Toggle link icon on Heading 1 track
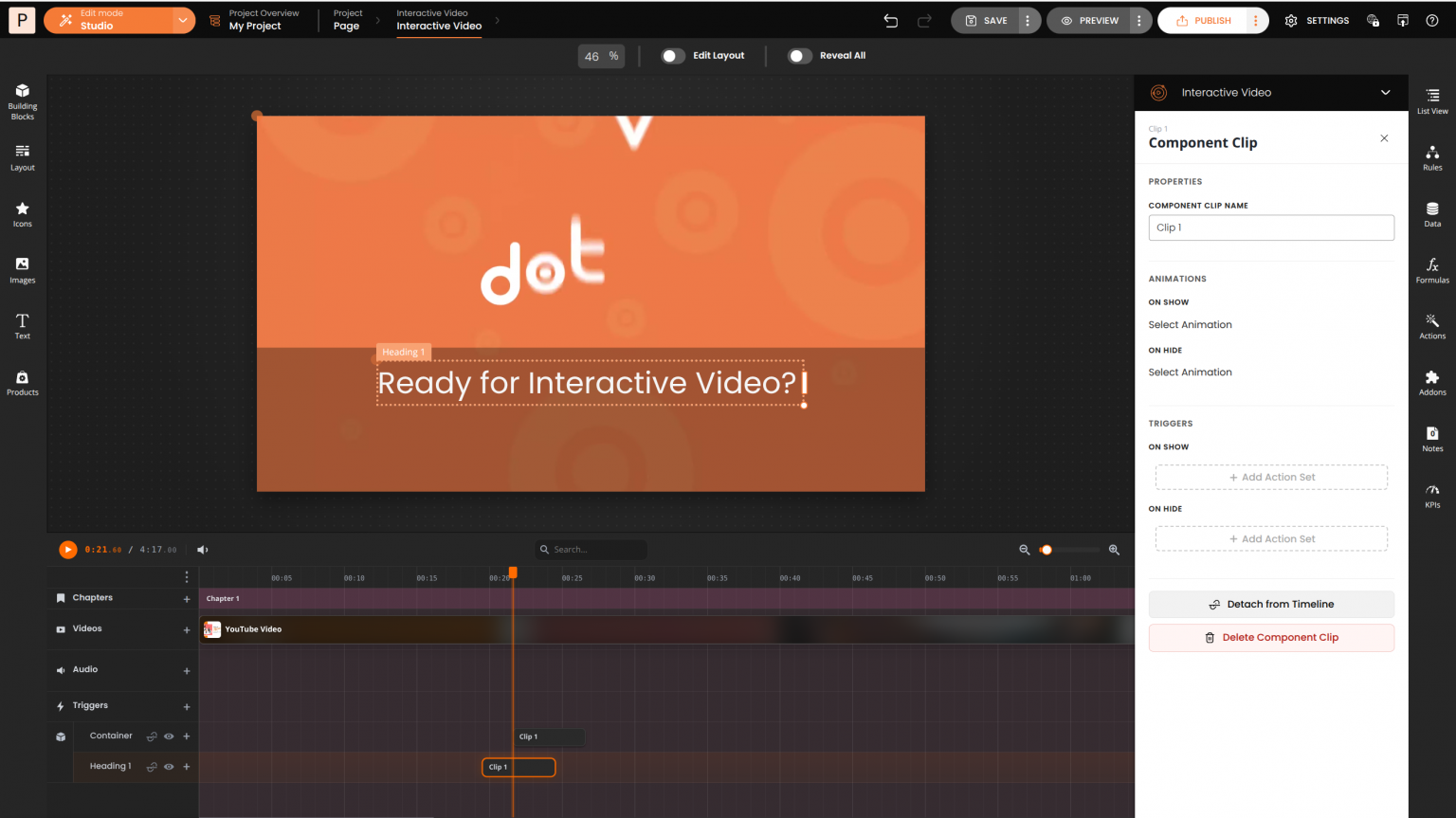 (152, 767)
